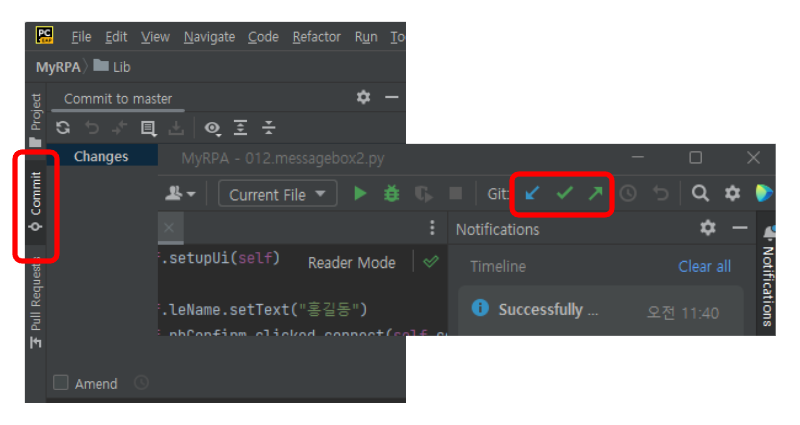Open IDE settings gear in toolbar
800x425 pixels.
click(x=732, y=193)
